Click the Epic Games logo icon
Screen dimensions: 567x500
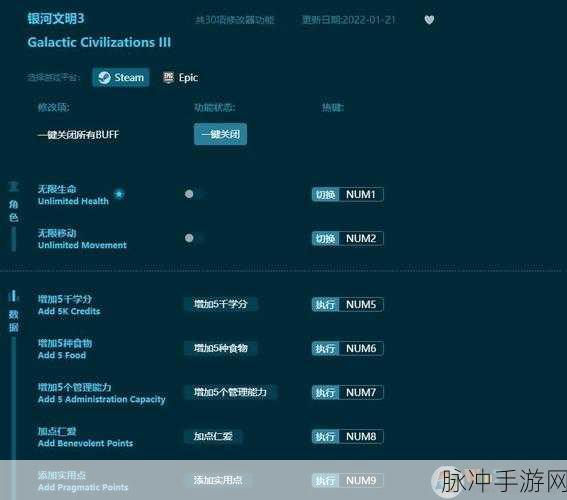pos(168,77)
